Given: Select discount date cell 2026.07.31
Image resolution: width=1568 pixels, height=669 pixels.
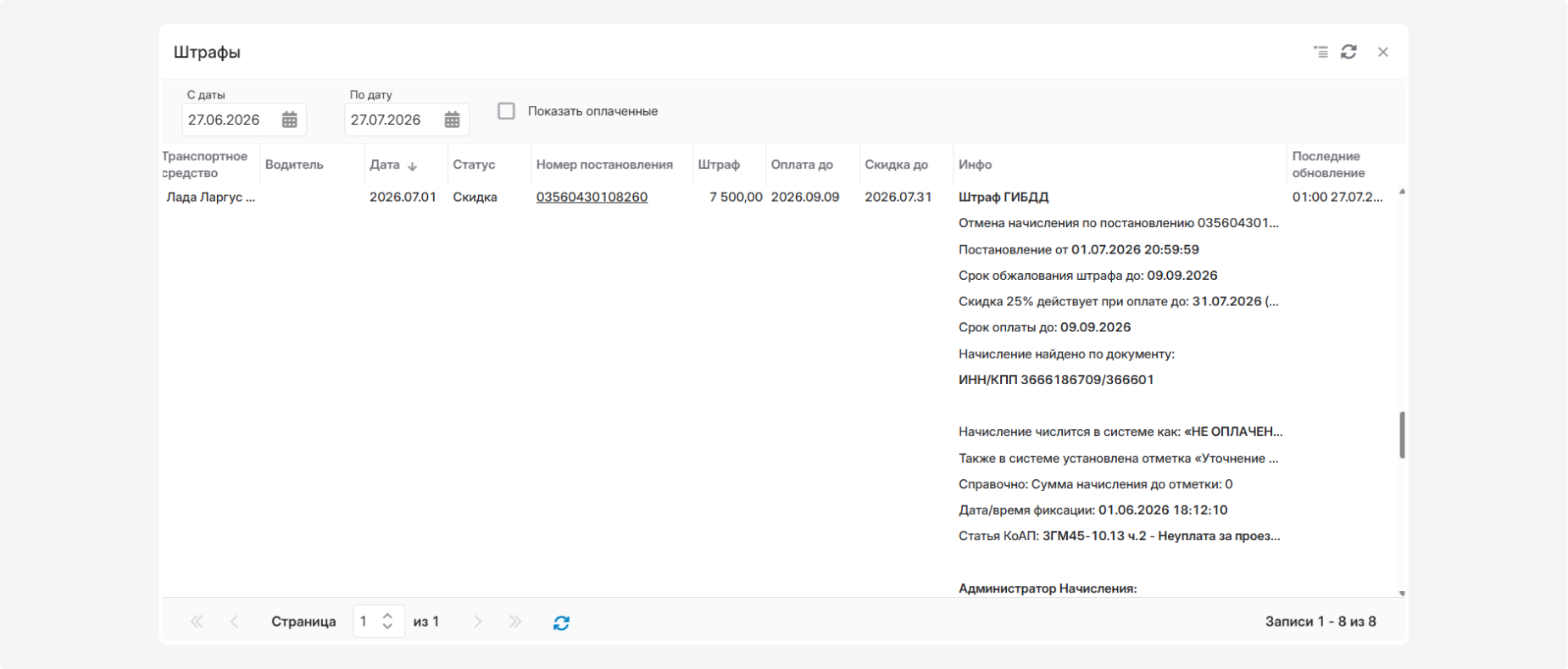Looking at the screenshot, I should point(898,197).
